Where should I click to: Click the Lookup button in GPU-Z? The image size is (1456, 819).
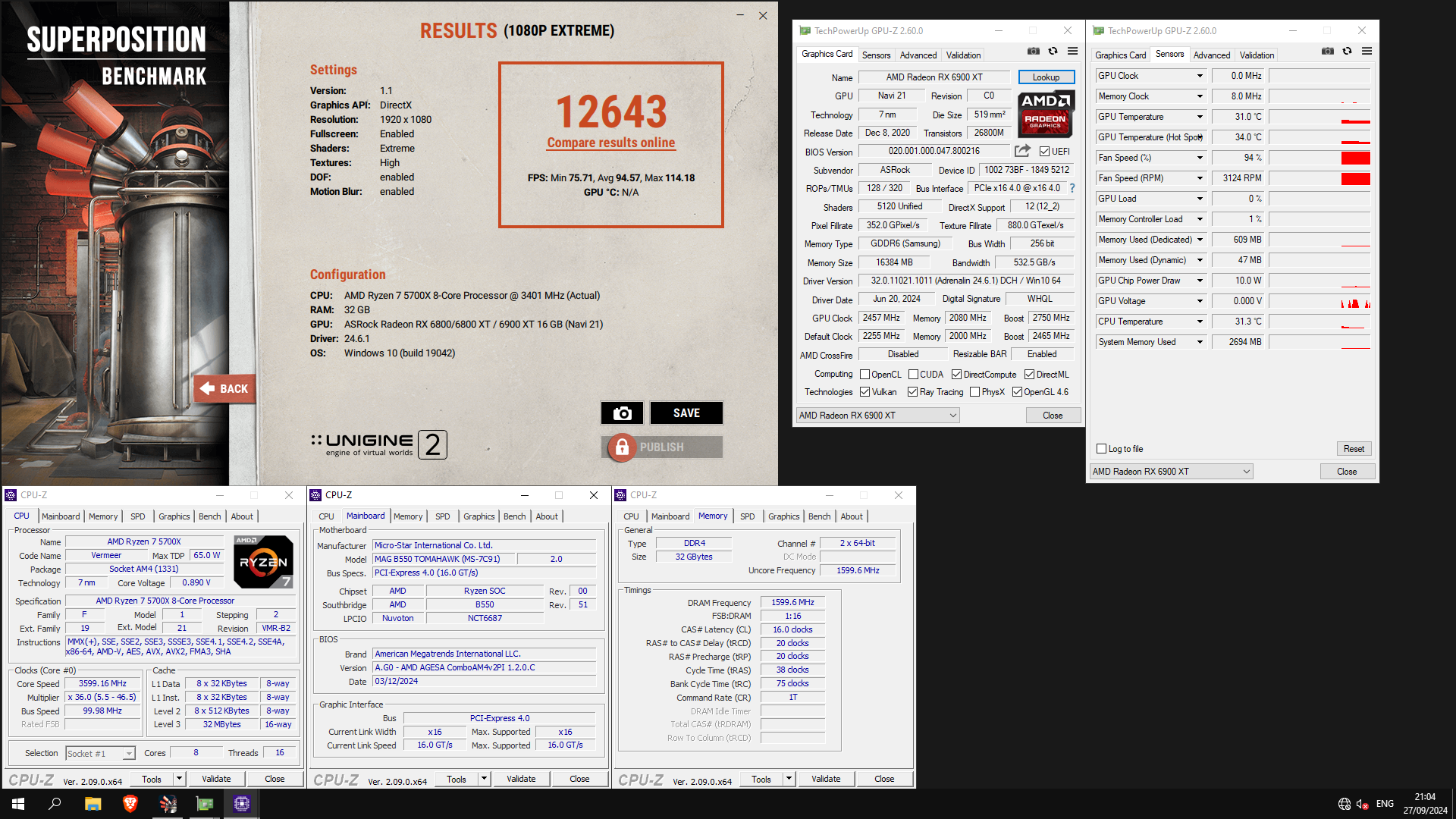click(1046, 77)
